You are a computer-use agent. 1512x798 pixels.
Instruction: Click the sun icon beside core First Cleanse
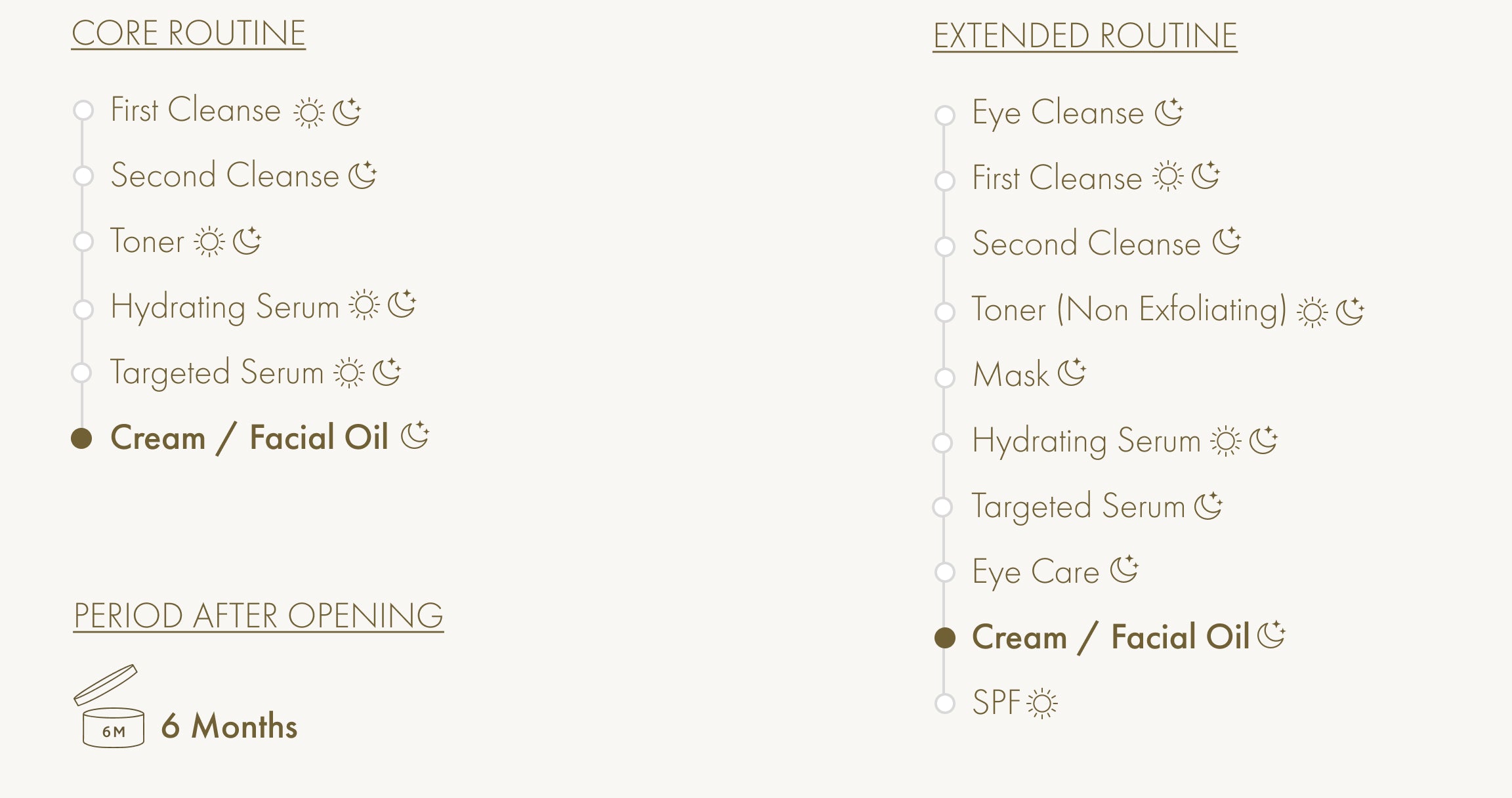tap(308, 113)
